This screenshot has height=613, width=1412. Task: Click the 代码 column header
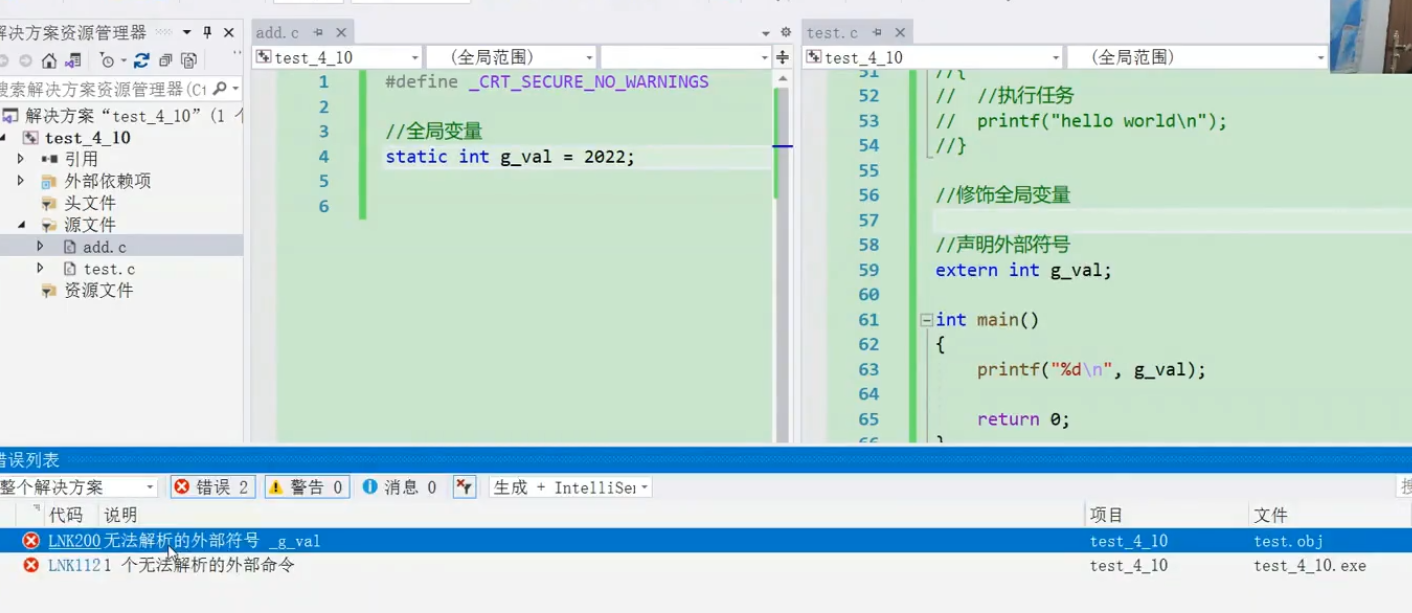pyautogui.click(x=66, y=515)
